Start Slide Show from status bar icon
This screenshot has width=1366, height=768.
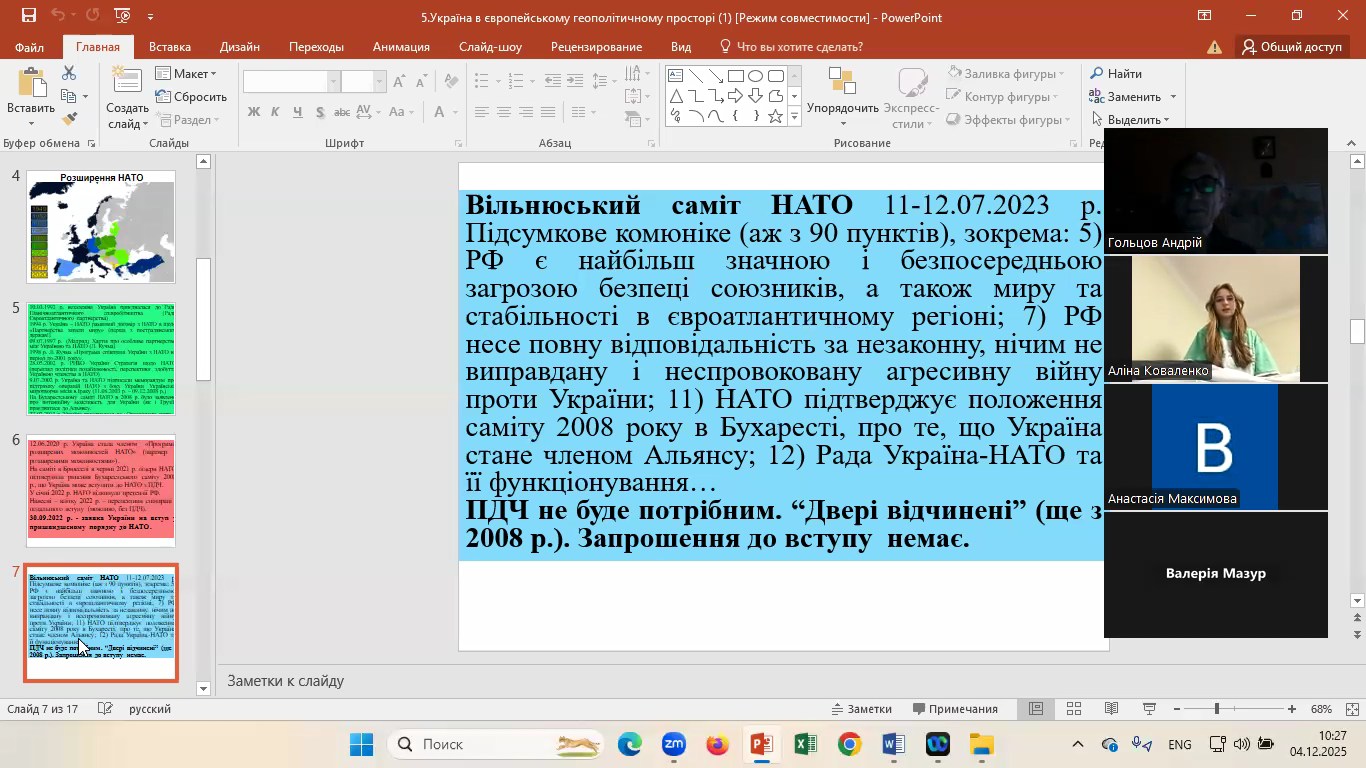pyautogui.click(x=1149, y=709)
